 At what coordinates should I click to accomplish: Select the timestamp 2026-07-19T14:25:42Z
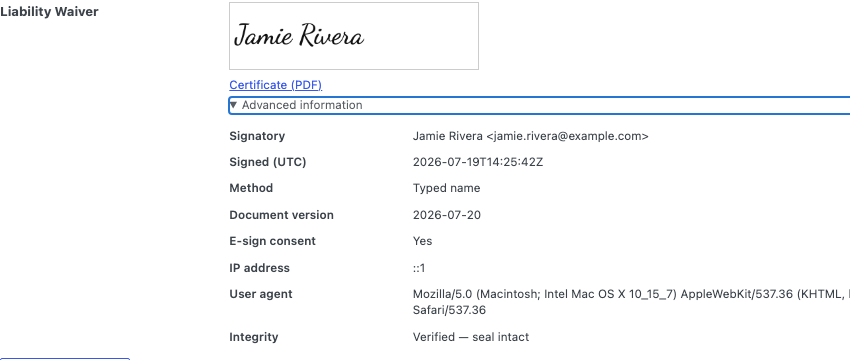pyautogui.click(x=478, y=162)
